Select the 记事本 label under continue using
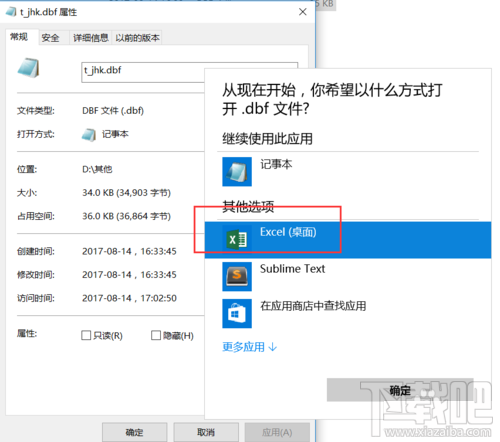This screenshot has width=500, height=442. [x=276, y=164]
